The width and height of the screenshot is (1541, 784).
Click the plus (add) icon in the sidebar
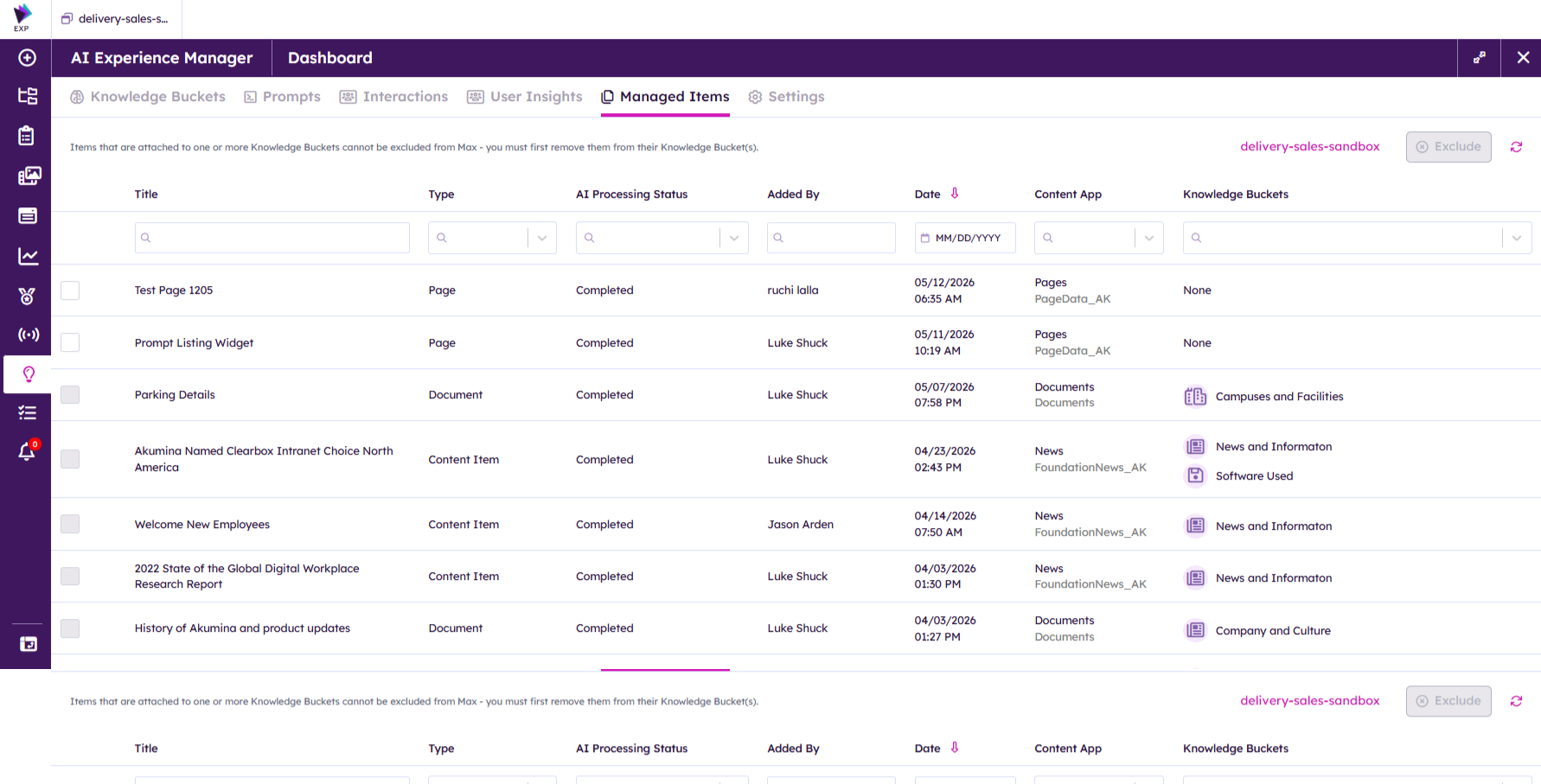pos(28,57)
